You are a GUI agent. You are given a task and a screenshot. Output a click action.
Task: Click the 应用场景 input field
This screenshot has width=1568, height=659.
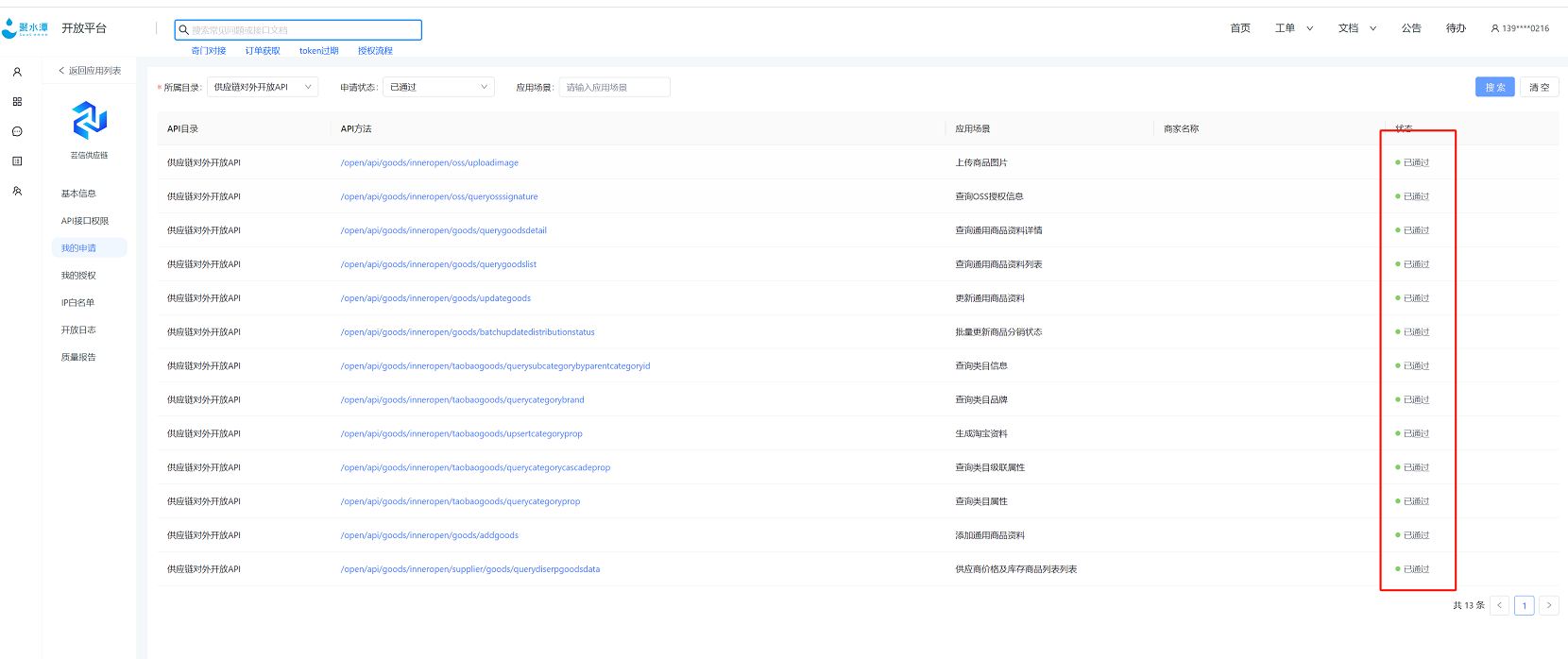[x=614, y=87]
